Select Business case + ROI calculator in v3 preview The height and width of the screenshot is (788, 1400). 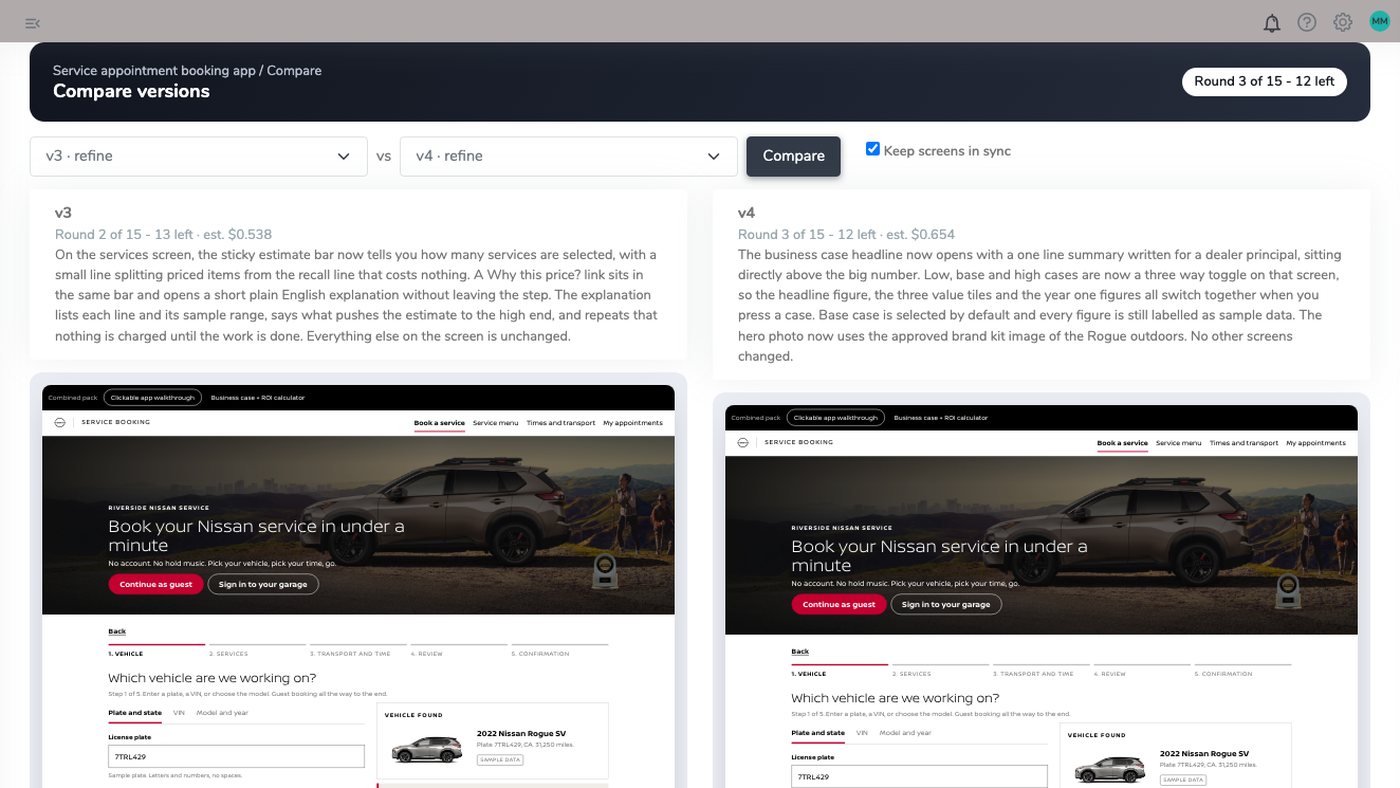pyautogui.click(x=258, y=398)
